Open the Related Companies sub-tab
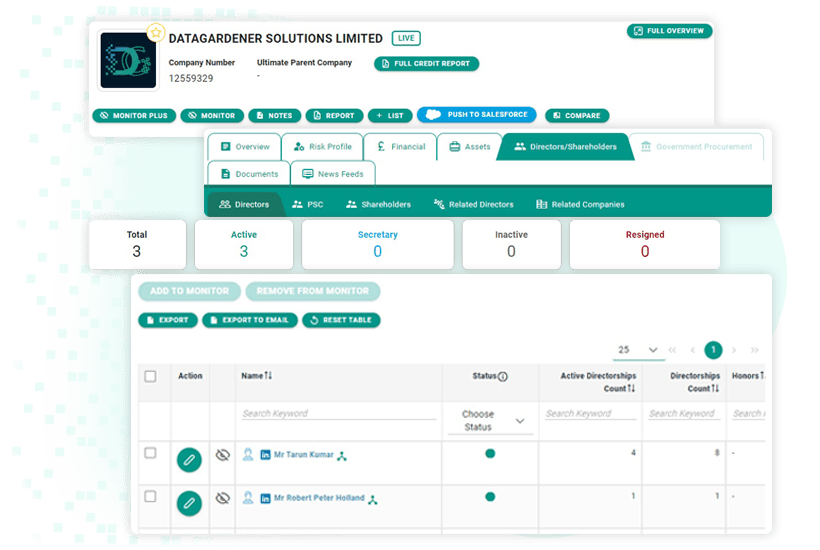This screenshot has width=820, height=550. (580, 204)
